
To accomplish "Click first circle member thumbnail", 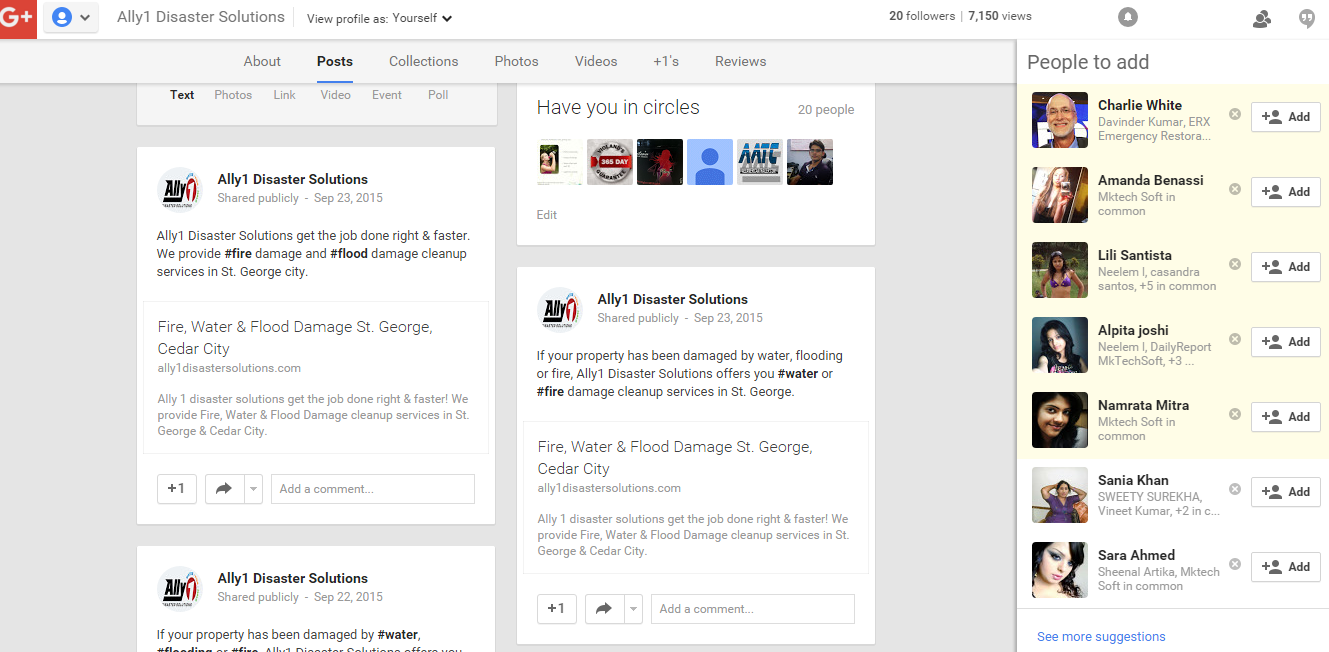I will coord(560,162).
